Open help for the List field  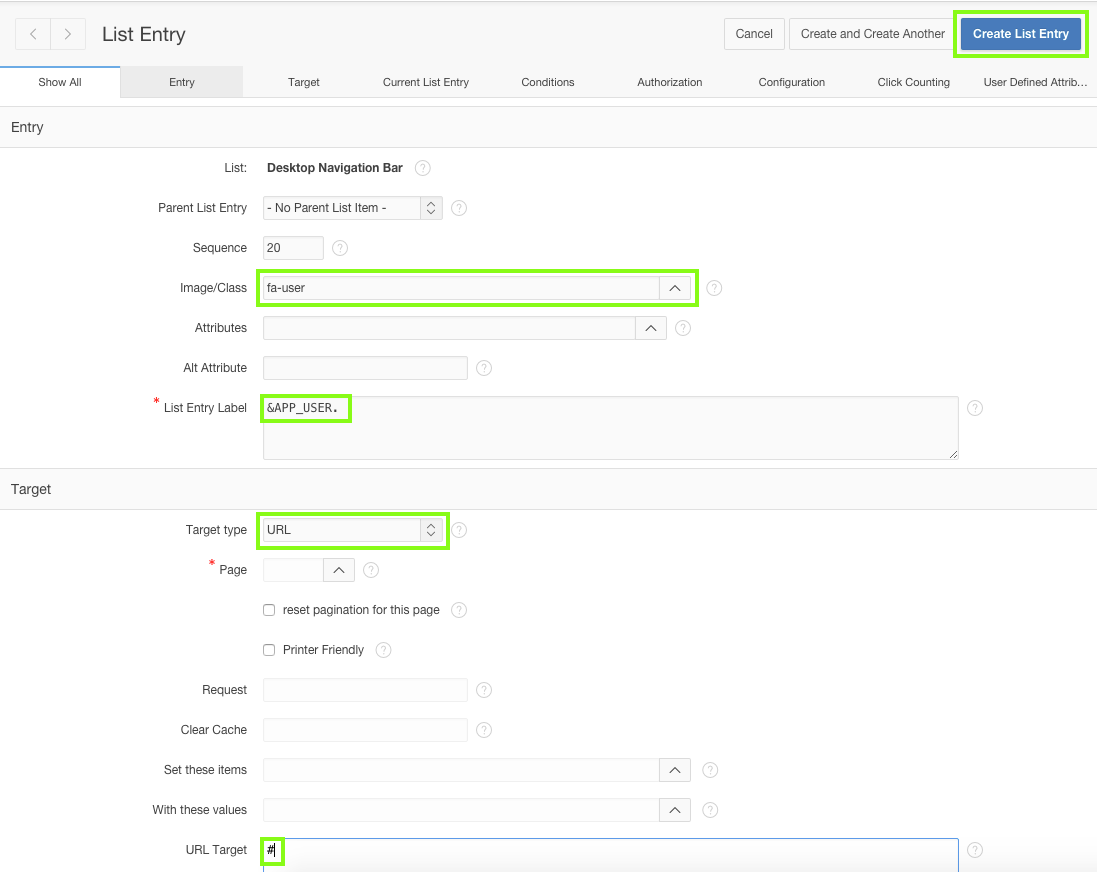(422, 168)
